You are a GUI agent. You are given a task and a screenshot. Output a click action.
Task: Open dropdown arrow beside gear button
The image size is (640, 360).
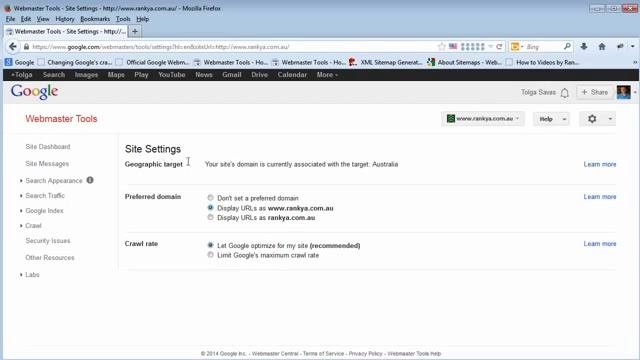[x=610, y=119]
